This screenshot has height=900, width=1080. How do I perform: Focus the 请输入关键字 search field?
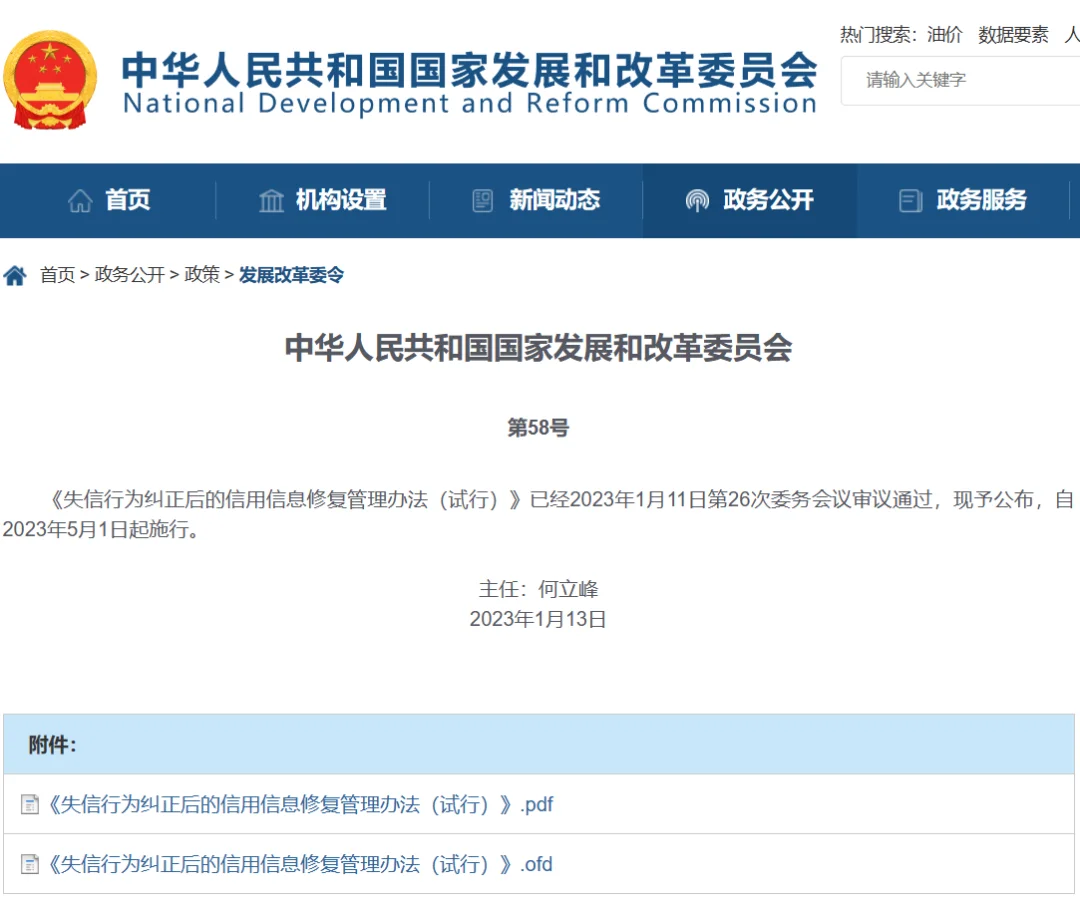[x=960, y=81]
